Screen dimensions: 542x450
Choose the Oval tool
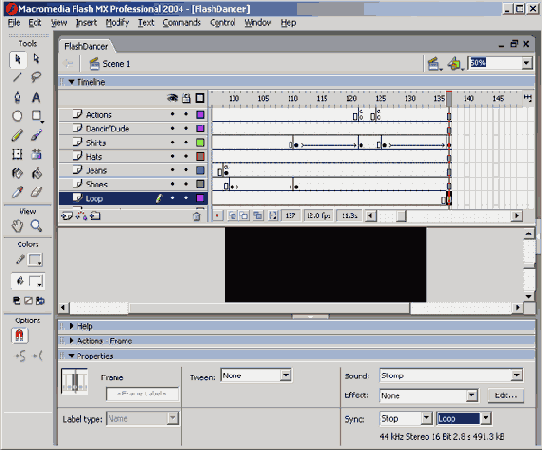tap(17, 116)
